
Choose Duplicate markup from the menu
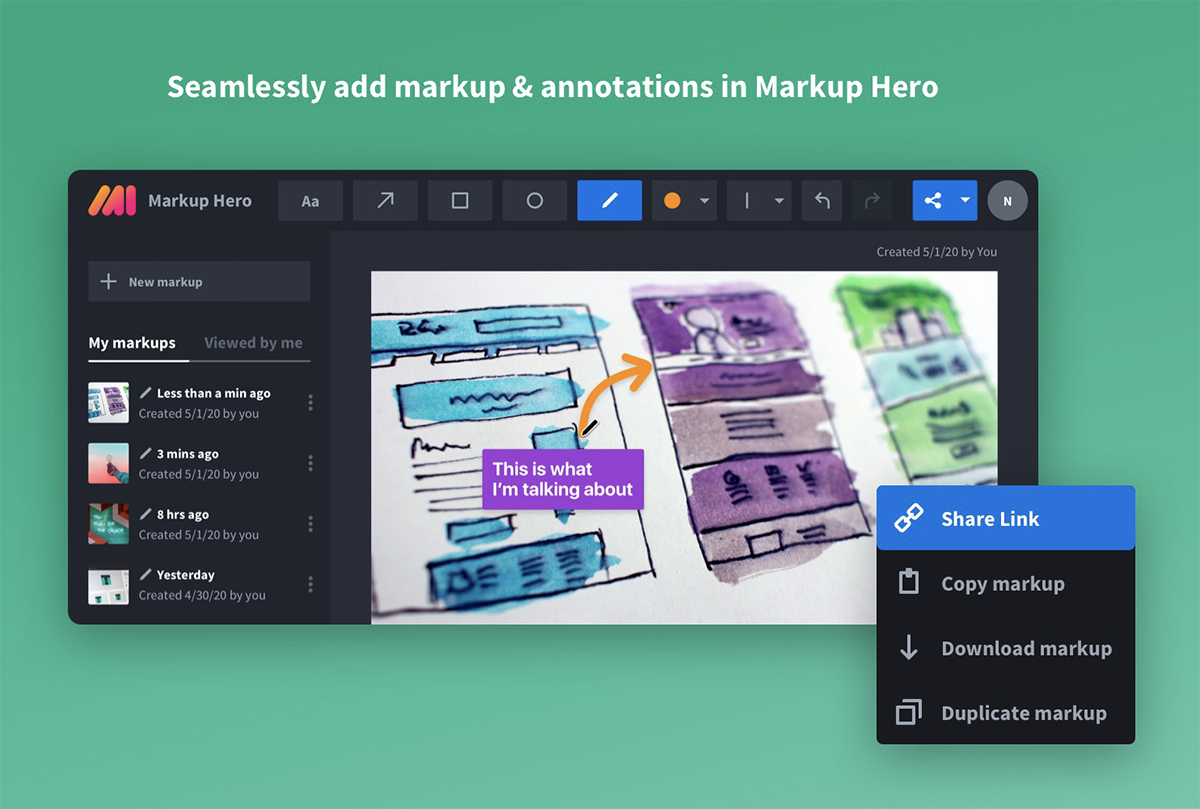coord(1006,713)
